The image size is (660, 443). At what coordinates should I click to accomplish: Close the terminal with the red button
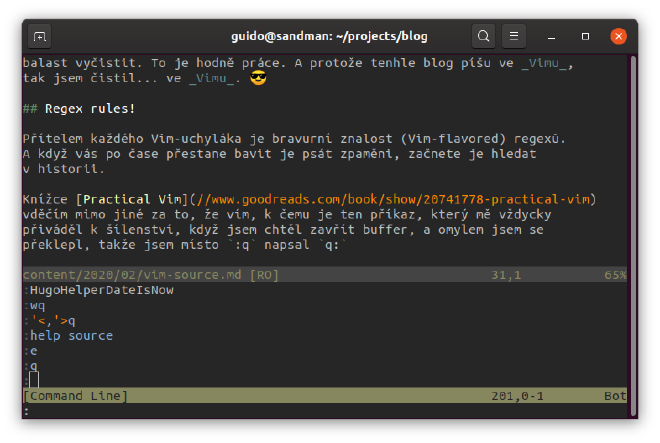[618, 37]
